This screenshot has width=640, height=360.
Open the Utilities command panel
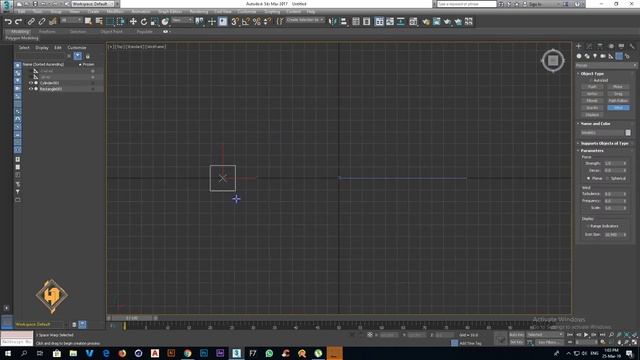click(632, 46)
